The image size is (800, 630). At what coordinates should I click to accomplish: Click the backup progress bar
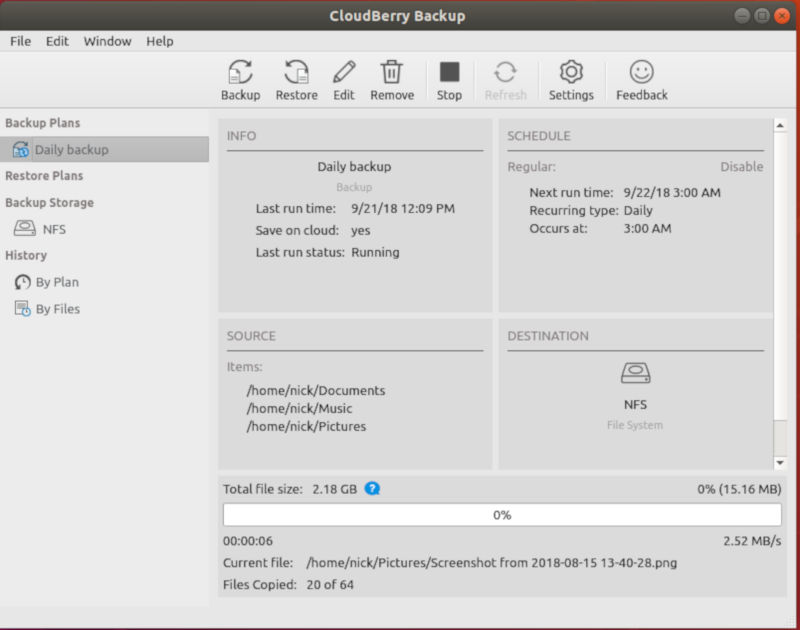pyautogui.click(x=502, y=515)
